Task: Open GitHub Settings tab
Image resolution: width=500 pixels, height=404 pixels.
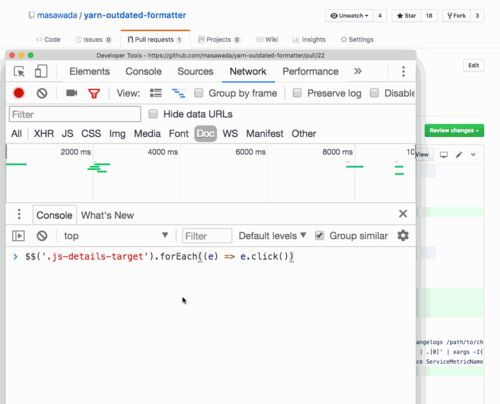Action: click(357, 39)
